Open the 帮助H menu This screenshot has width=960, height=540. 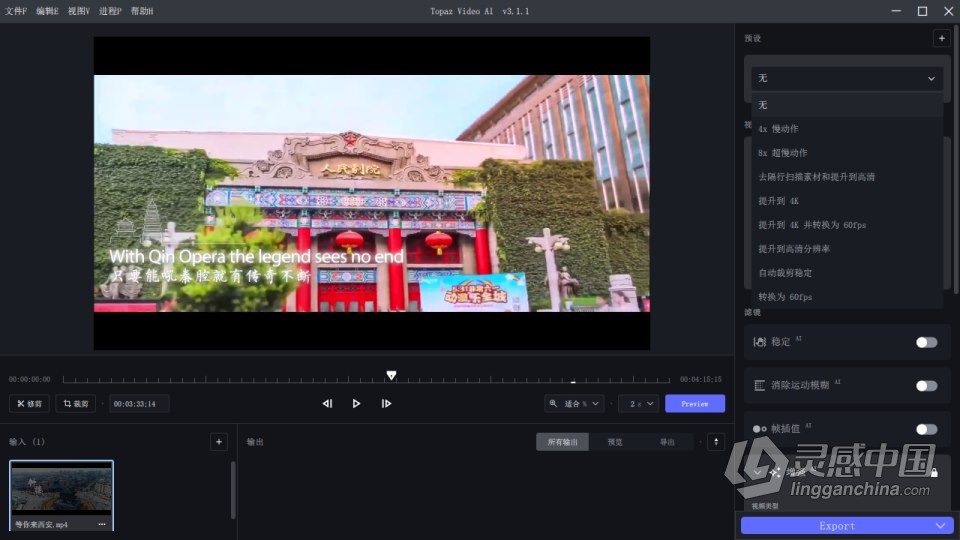tap(142, 11)
